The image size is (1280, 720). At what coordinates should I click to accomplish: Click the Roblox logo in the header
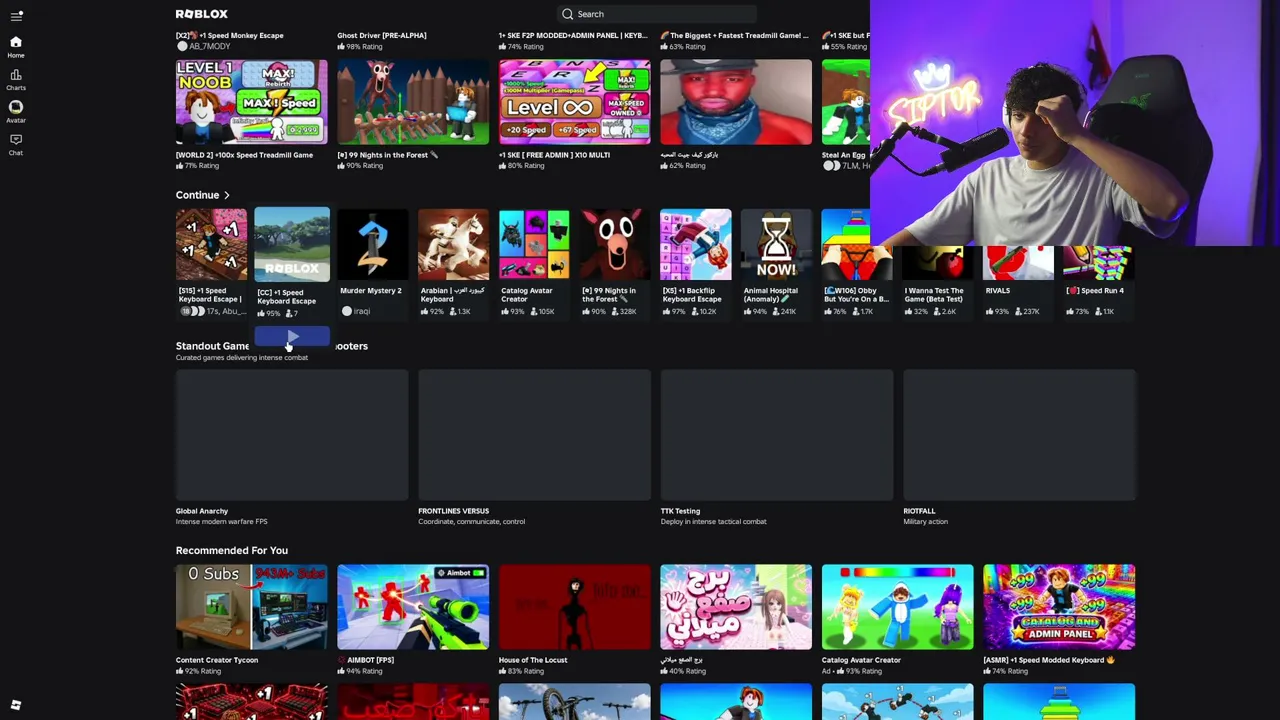coord(202,14)
